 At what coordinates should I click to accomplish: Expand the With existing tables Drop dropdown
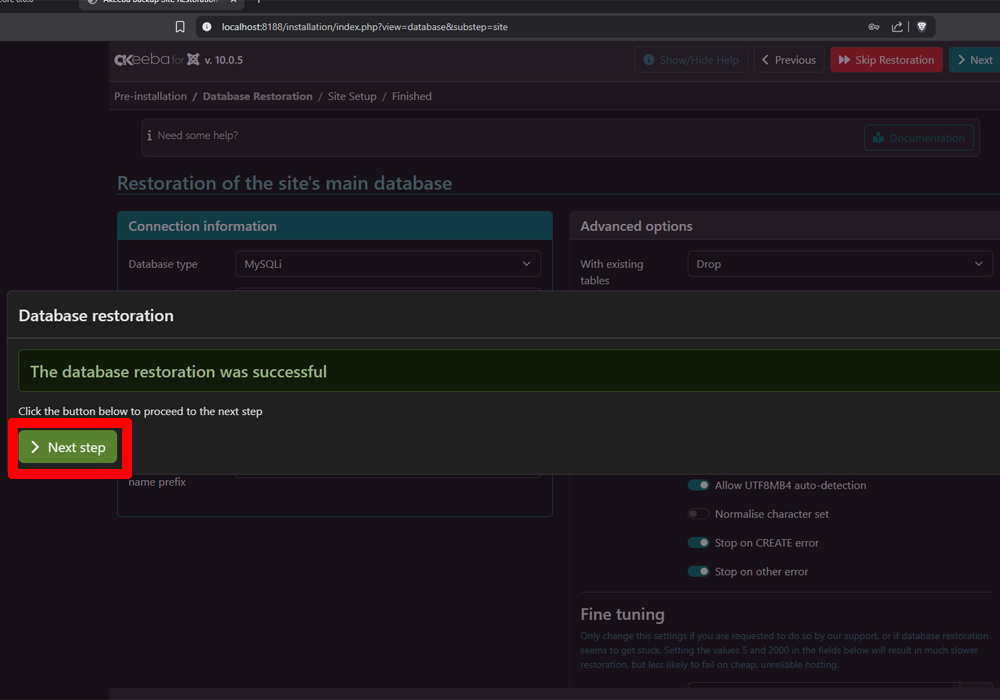839,264
